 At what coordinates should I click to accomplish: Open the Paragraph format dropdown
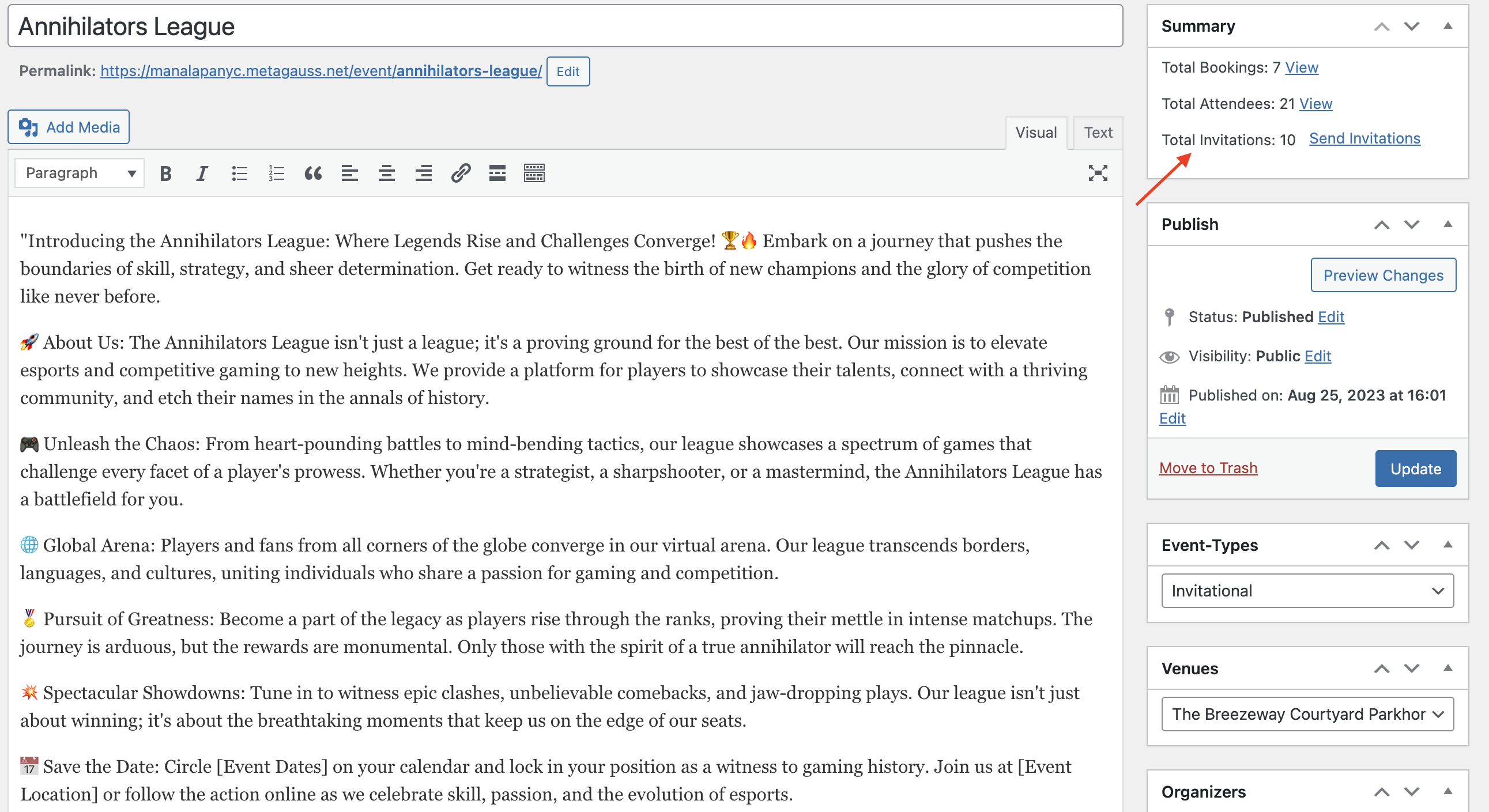(x=80, y=173)
